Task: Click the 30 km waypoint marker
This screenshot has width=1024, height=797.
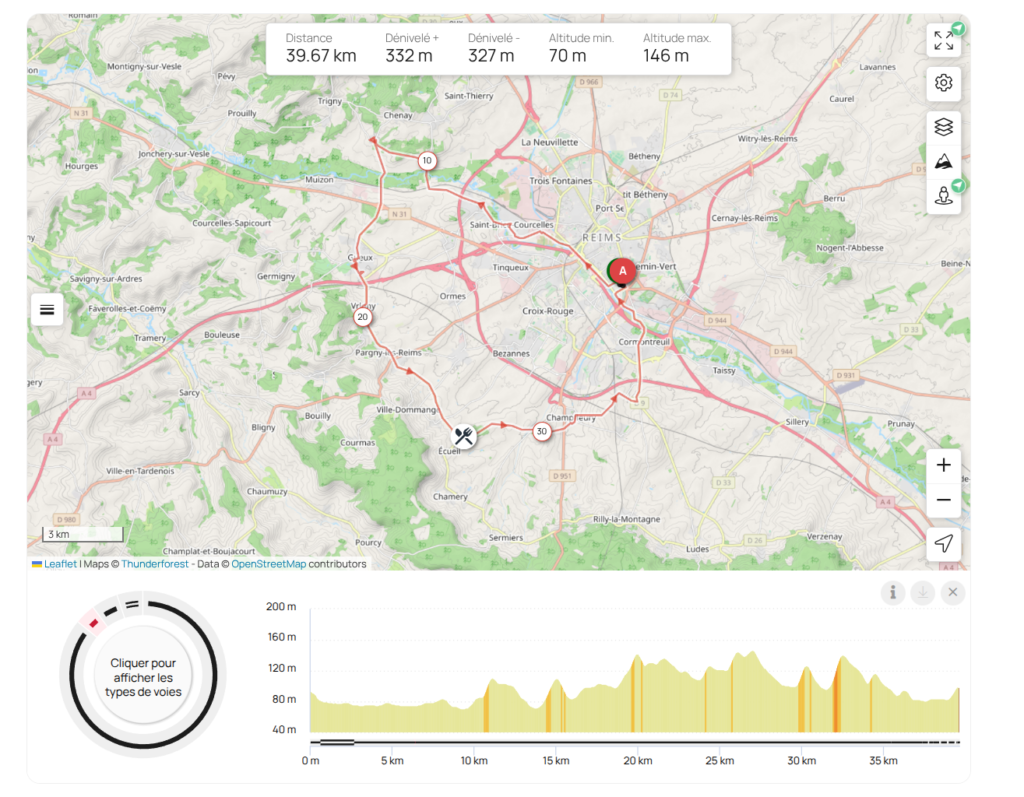Action: (541, 432)
